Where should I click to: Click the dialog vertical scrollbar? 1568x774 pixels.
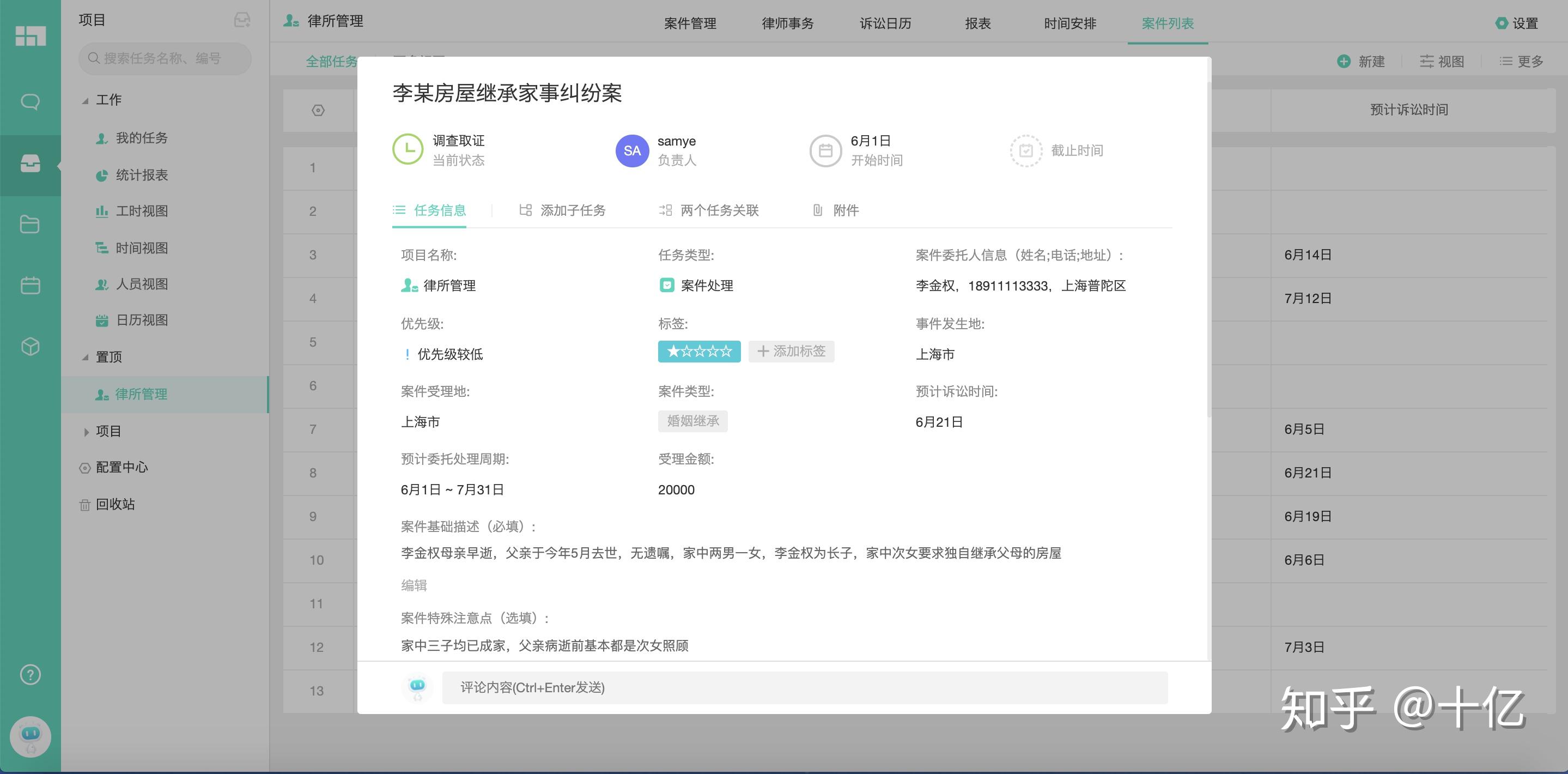(1209, 250)
